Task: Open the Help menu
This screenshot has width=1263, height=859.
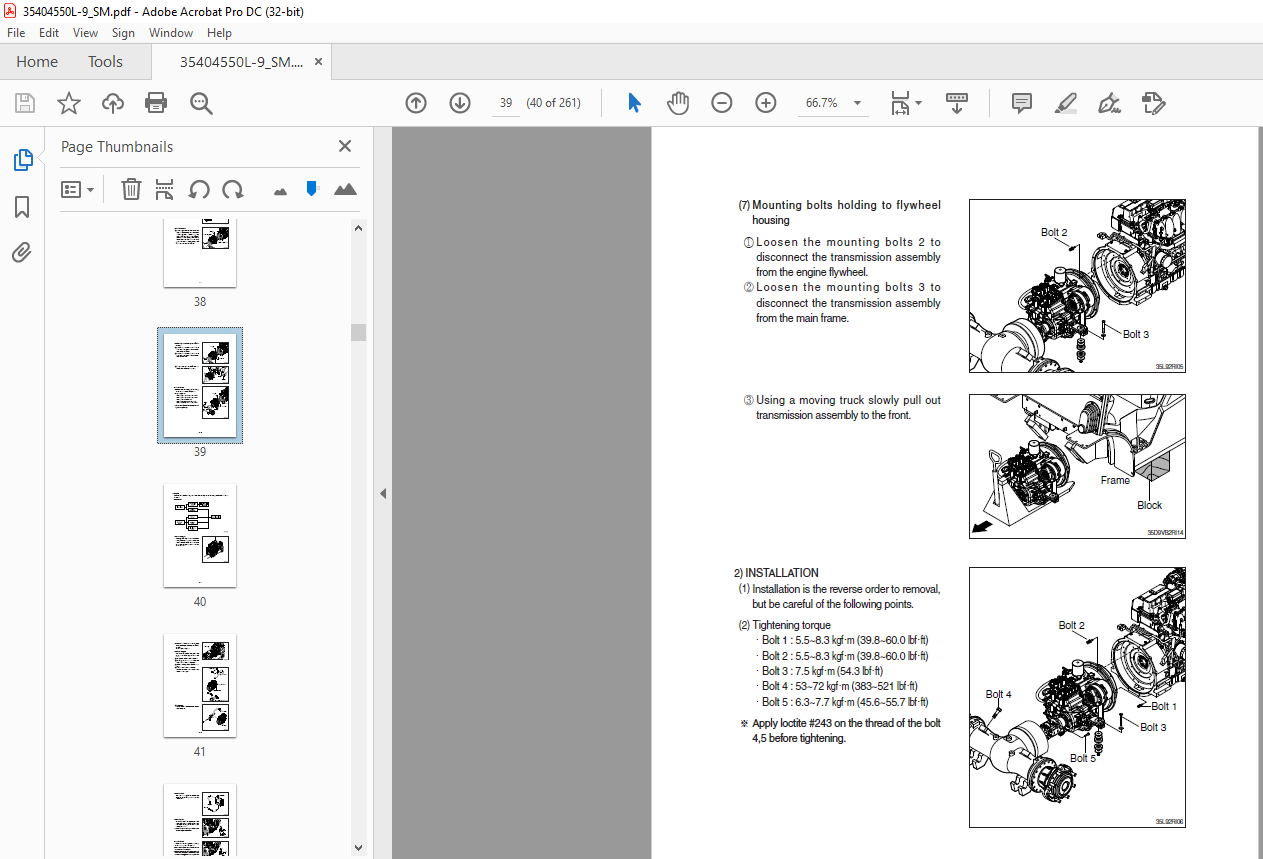Action: (x=219, y=33)
